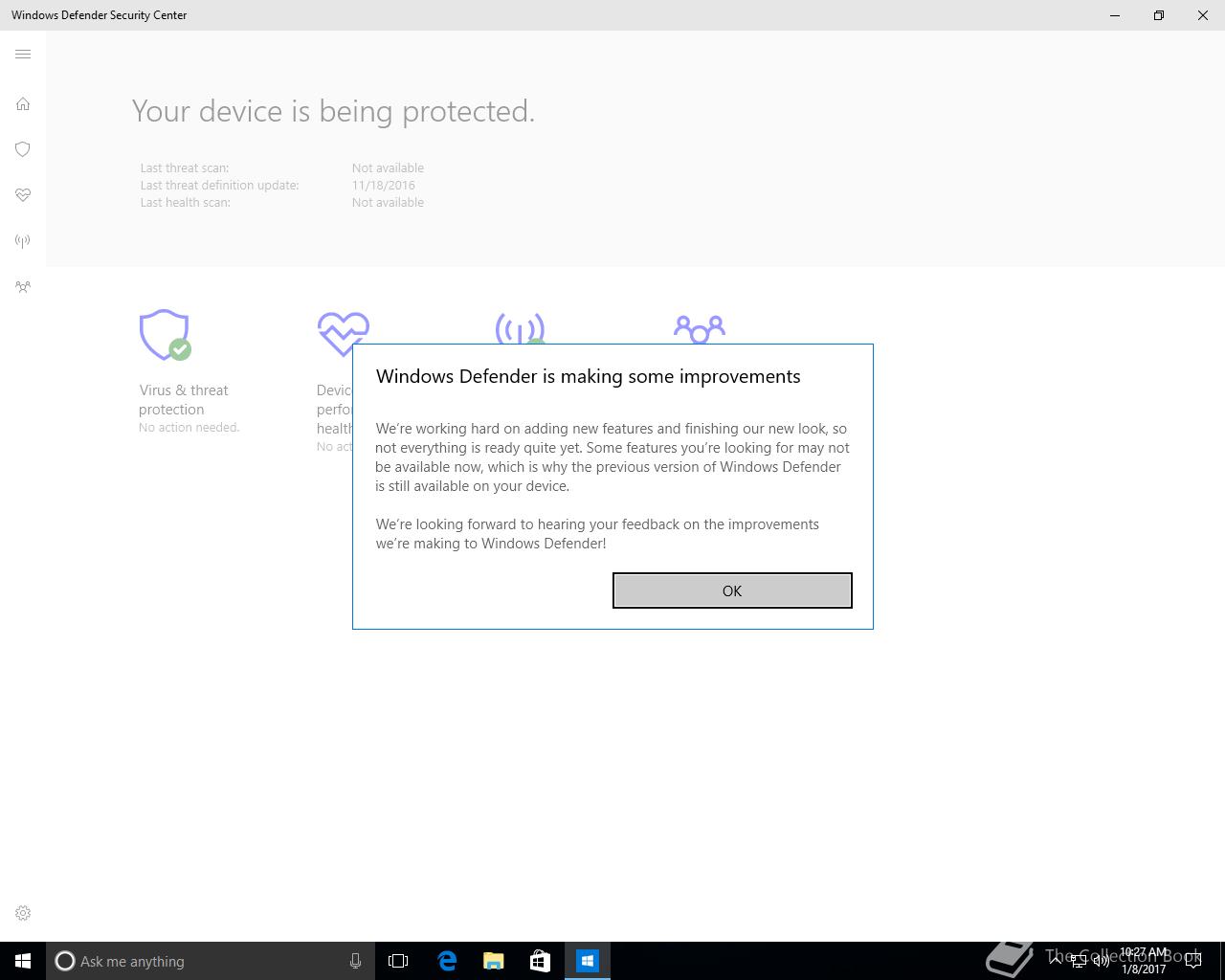Click OK in the improvements dialog

(x=732, y=590)
